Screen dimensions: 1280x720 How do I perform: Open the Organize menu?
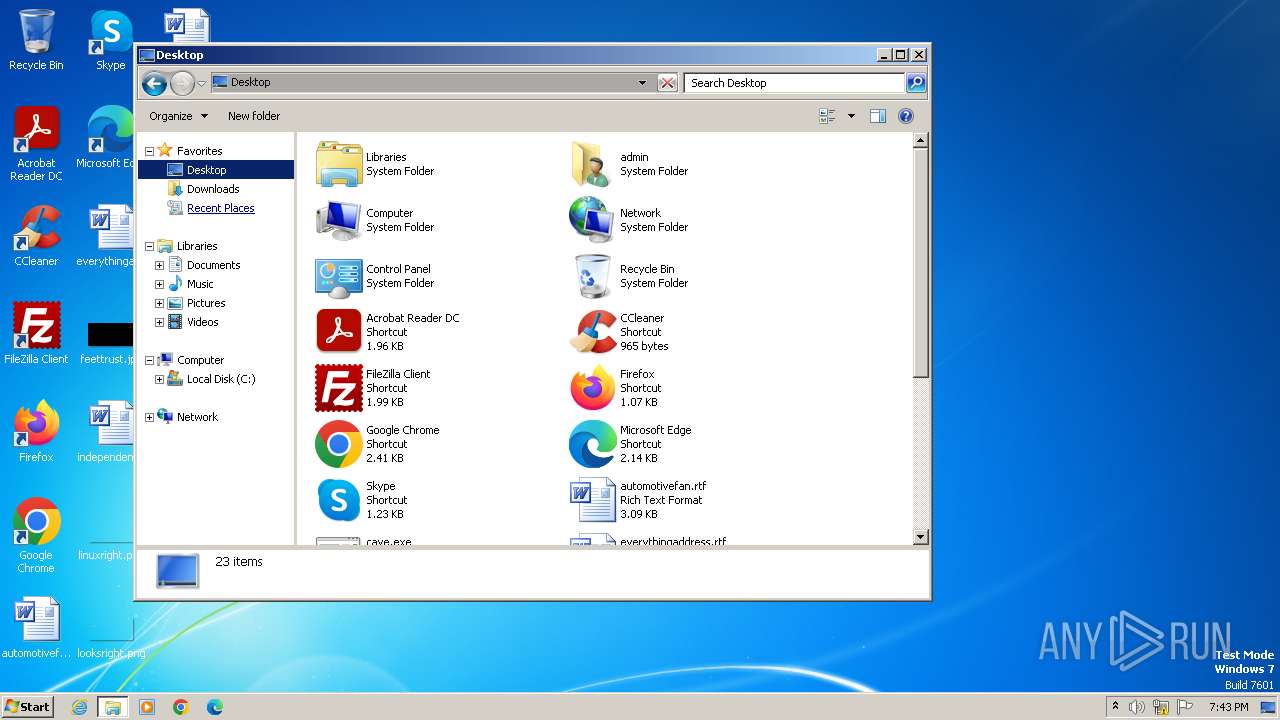[x=178, y=116]
